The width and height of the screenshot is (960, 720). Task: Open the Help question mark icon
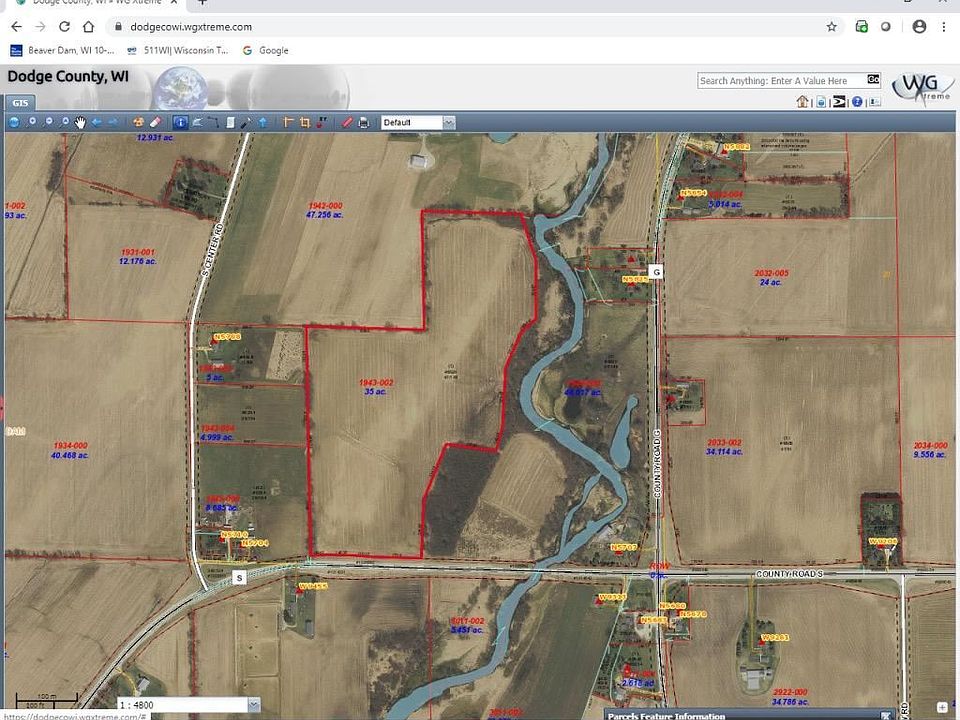(x=857, y=101)
